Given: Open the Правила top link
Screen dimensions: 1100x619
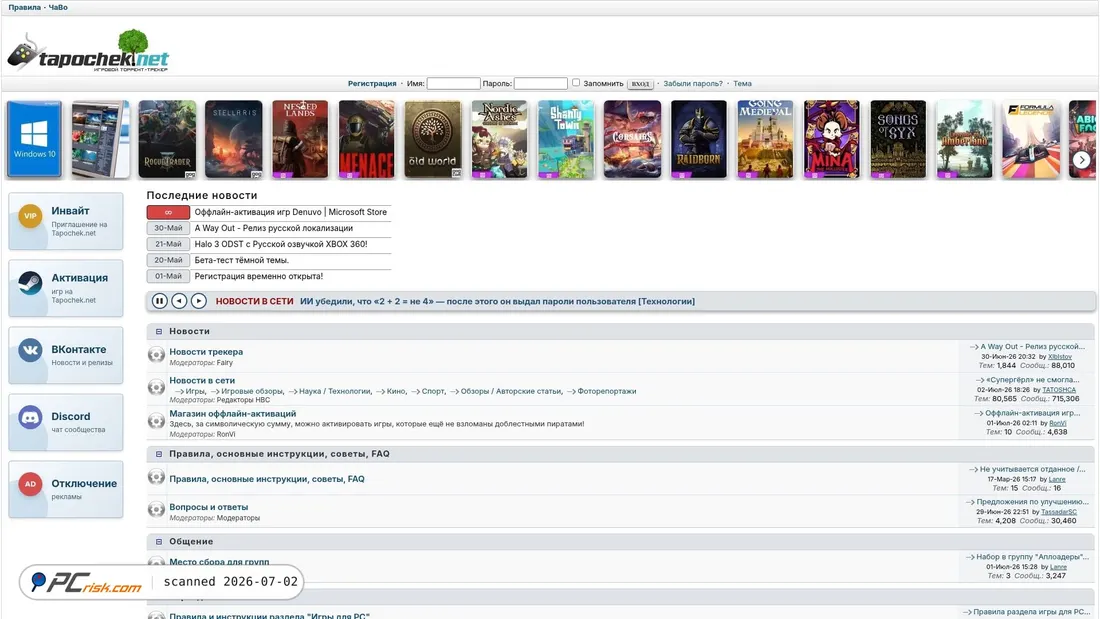Looking at the screenshot, I should click(x=25, y=7).
